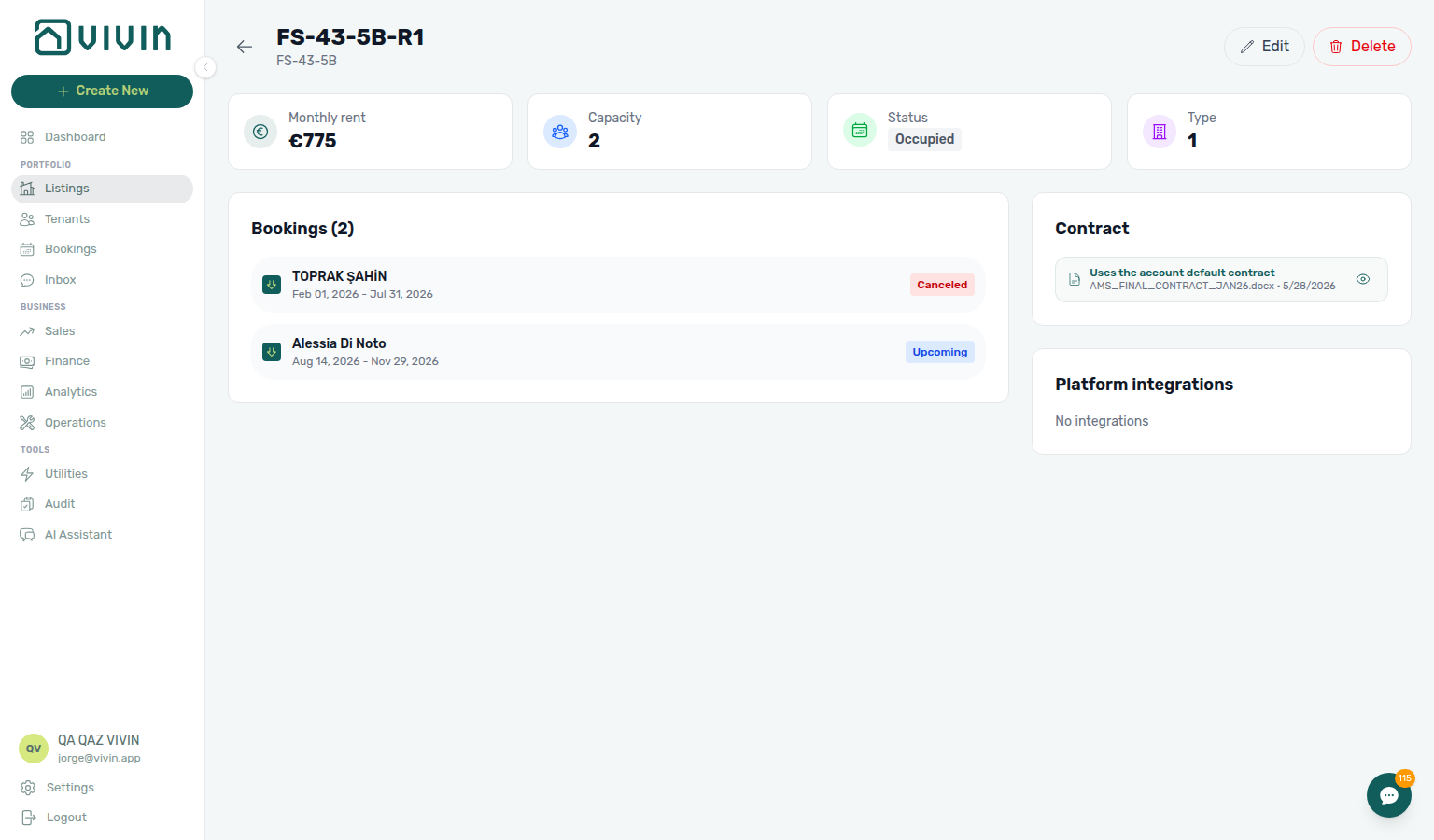Click FS-43-5B parent listing subtitle

click(306, 61)
